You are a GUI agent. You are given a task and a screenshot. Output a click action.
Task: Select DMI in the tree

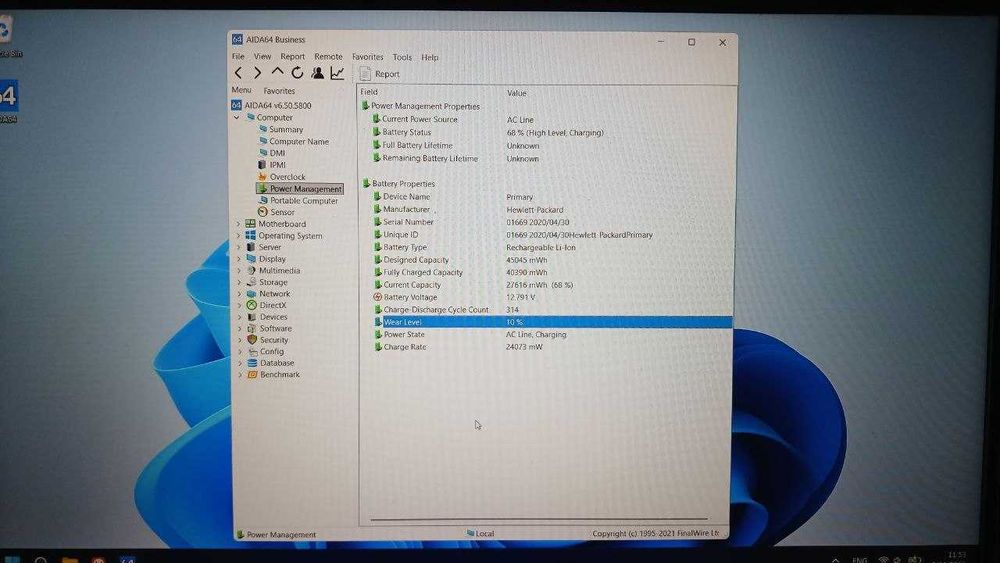pyautogui.click(x=272, y=153)
